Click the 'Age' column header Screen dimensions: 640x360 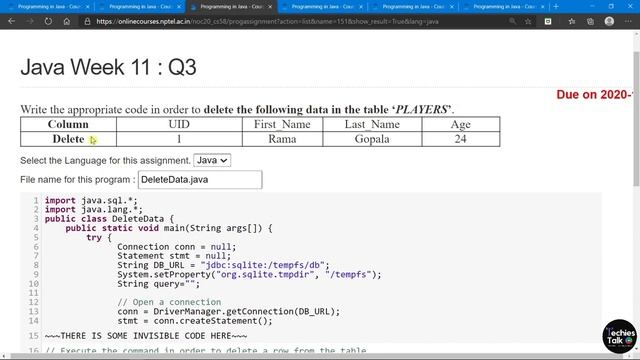tap(460, 124)
